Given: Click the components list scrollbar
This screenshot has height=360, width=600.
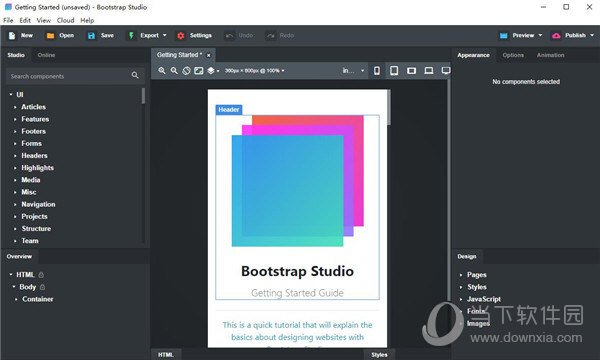Looking at the screenshot, I should click(x=143, y=96).
